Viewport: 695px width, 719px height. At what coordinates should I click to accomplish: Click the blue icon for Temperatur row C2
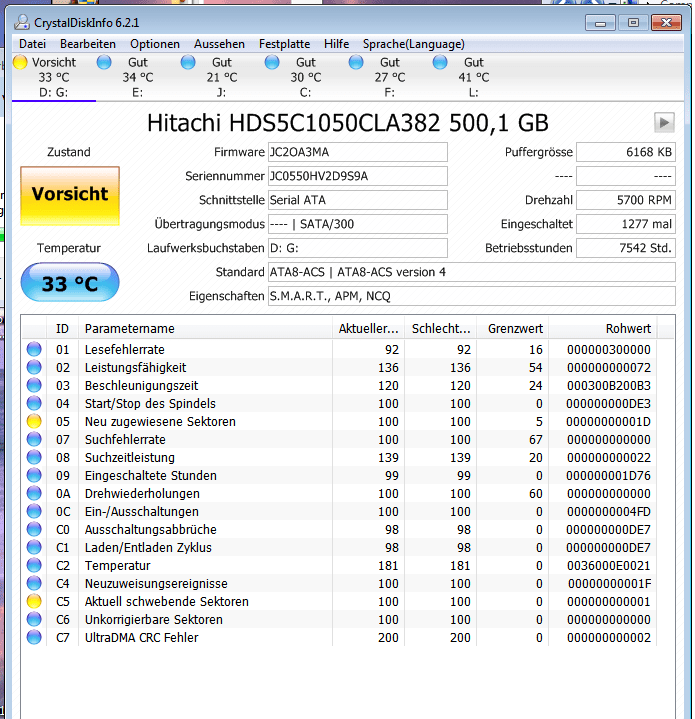(x=34, y=565)
